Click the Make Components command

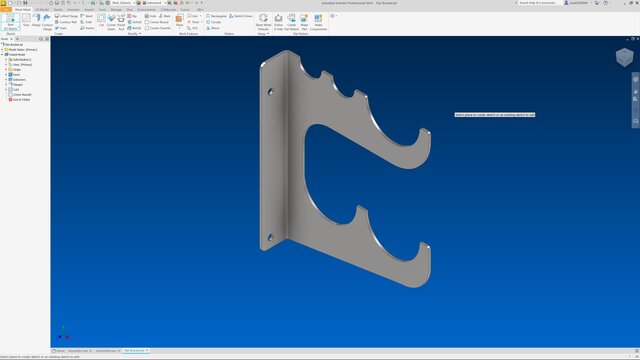point(318,22)
